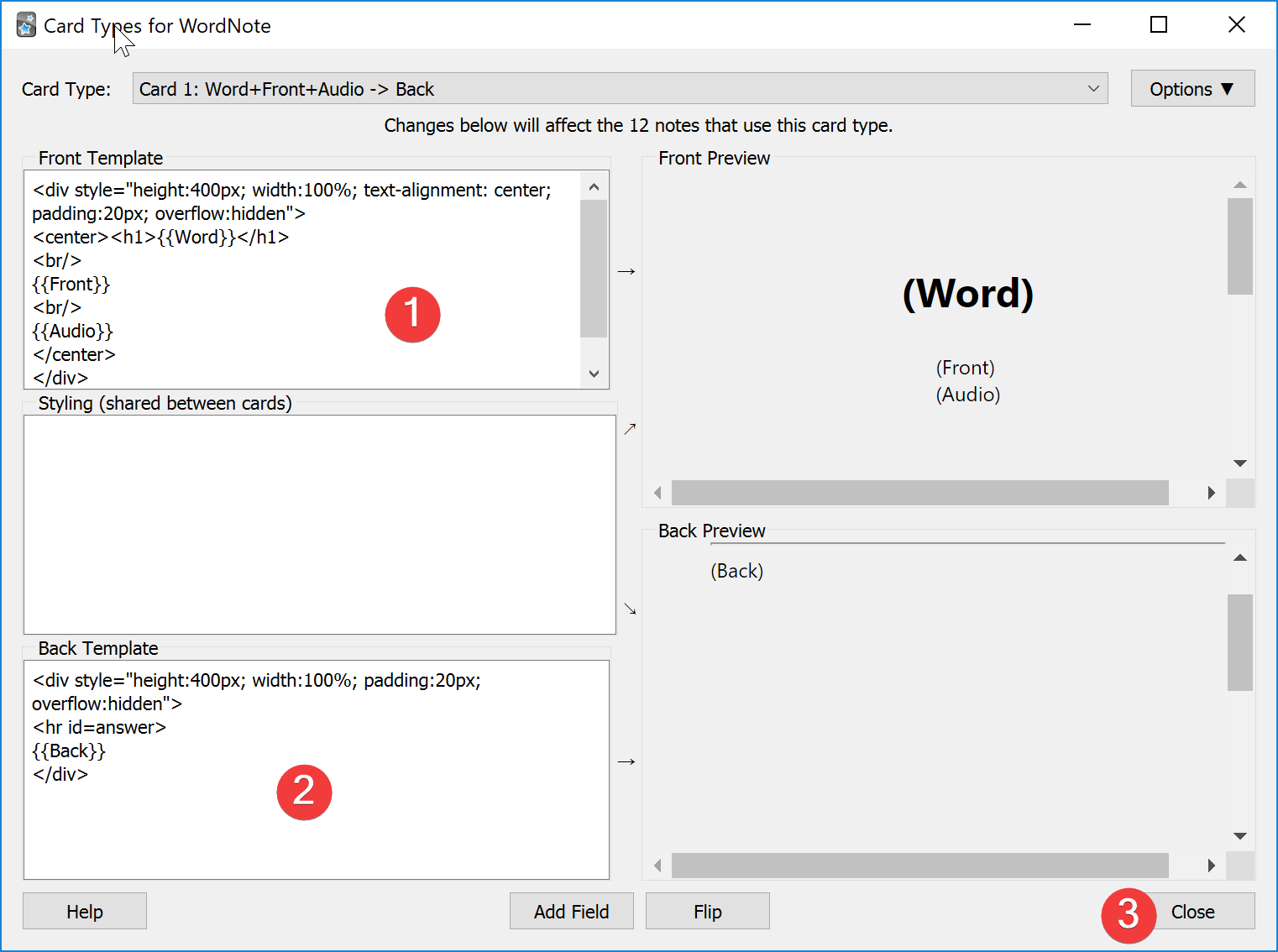Click scroll-up arrow in Front Preview
The image size is (1278, 952).
(x=1239, y=185)
